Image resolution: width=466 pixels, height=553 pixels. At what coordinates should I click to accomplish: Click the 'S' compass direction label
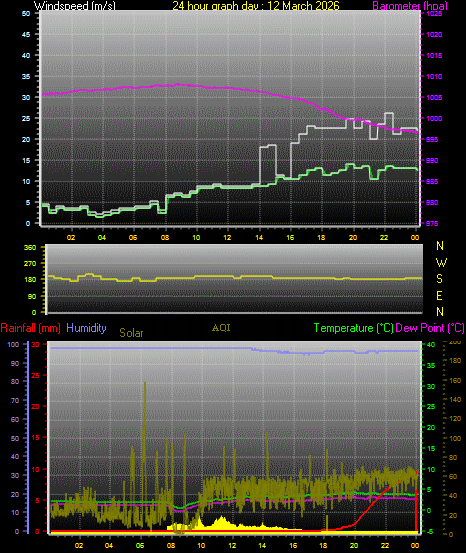tap(440, 279)
